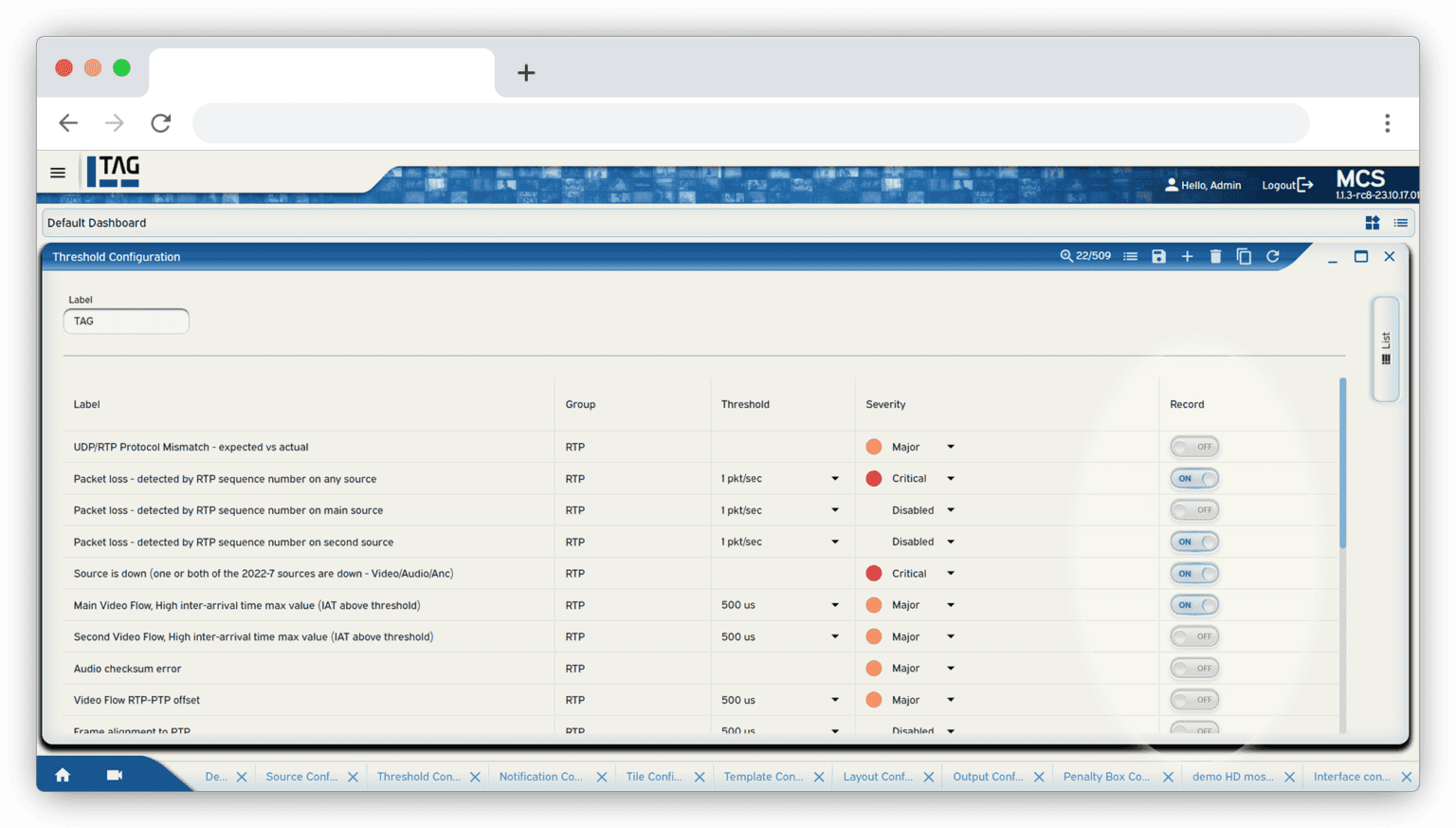1456x828 pixels.
Task: Open severity dropdown for Source is down
Action: (x=950, y=573)
